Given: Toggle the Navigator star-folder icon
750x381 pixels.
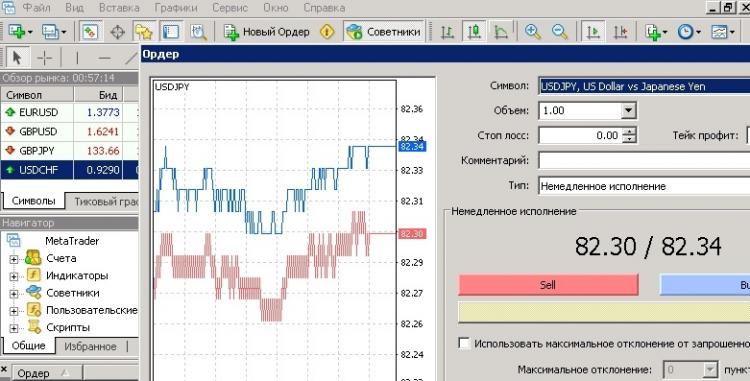Looking at the screenshot, I should click(143, 32).
